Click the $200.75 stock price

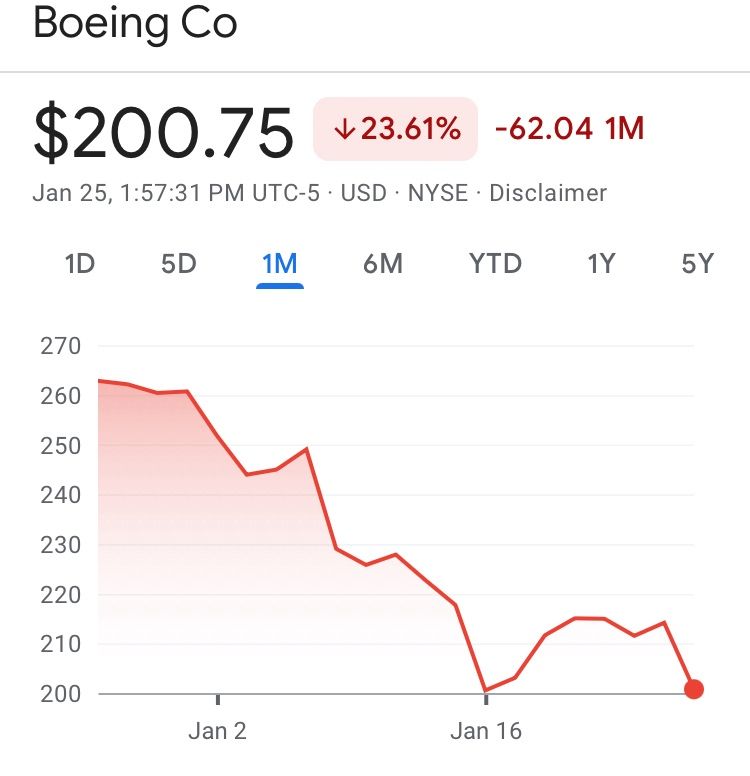pos(164,133)
